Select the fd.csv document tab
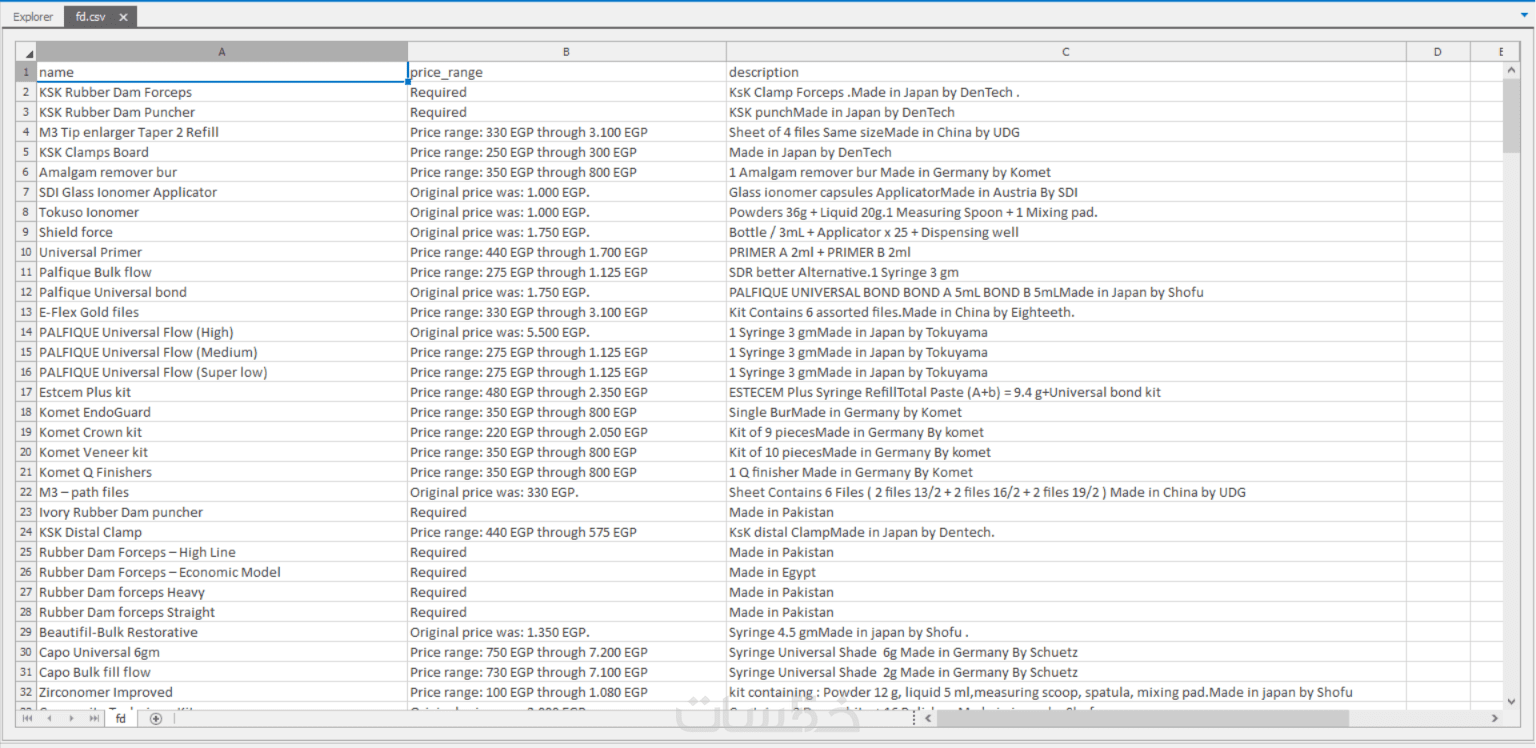This screenshot has width=1536, height=748. point(90,17)
